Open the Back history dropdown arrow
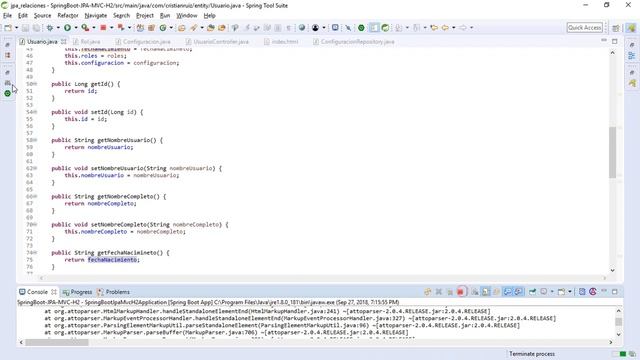Screen dimensions: 640x360 [453, 28]
